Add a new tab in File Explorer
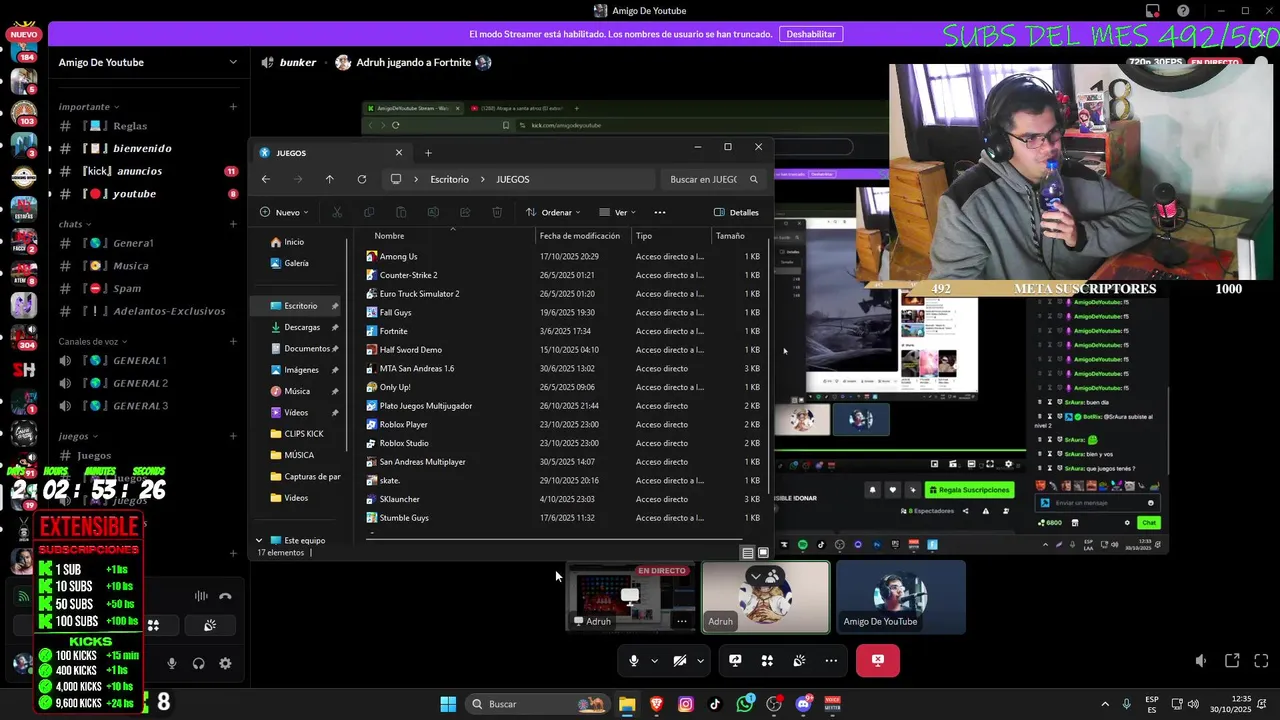Screen dimensions: 1280x720 (428, 153)
